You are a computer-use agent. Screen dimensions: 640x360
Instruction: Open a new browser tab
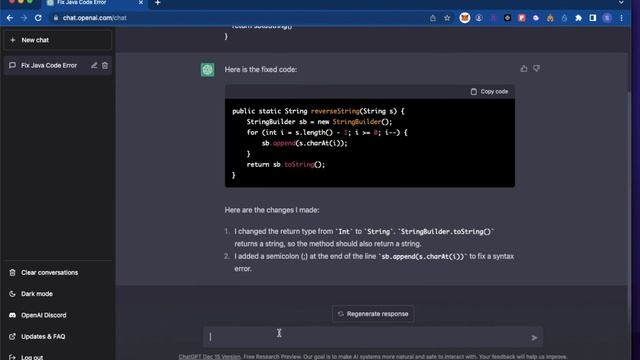tap(158, 3)
